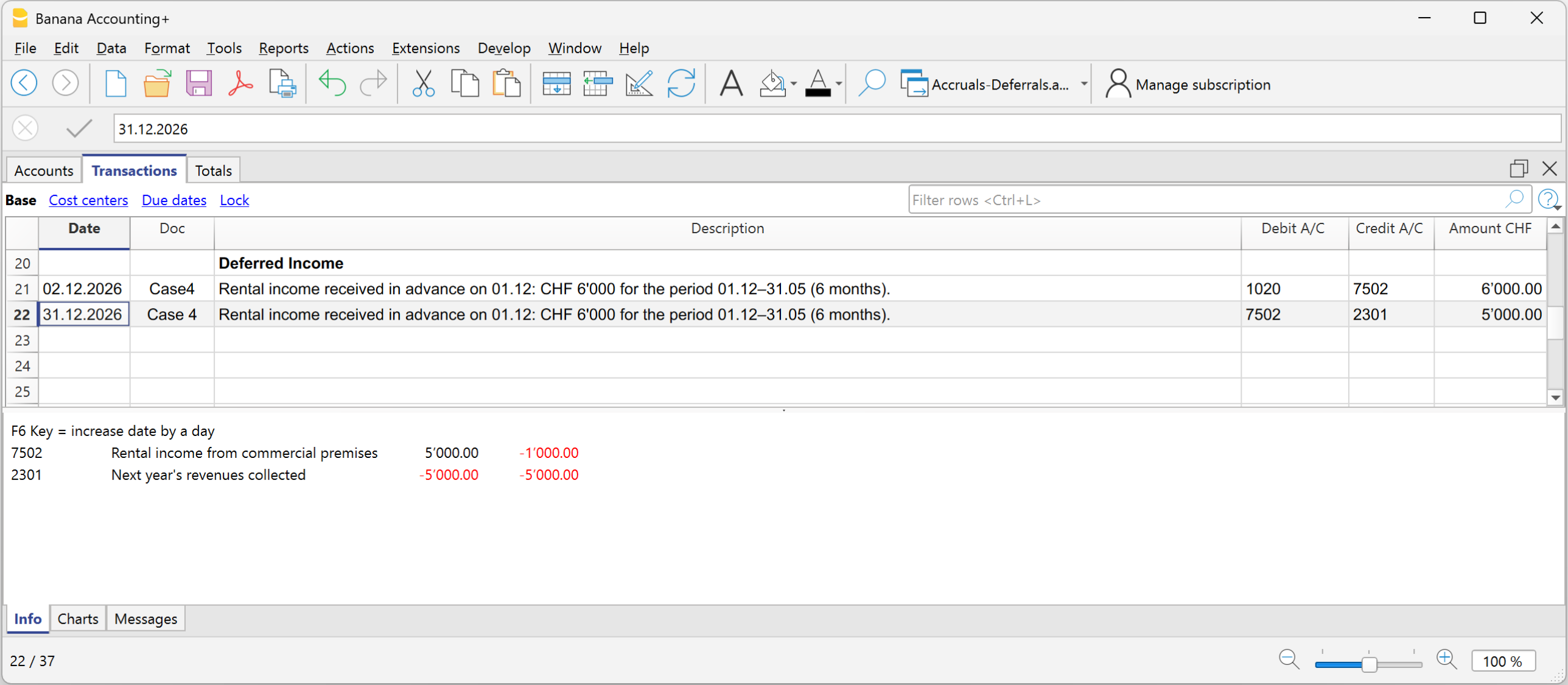Cancel the edit with the X circle button
This screenshot has width=1568, height=685.
click(26, 129)
